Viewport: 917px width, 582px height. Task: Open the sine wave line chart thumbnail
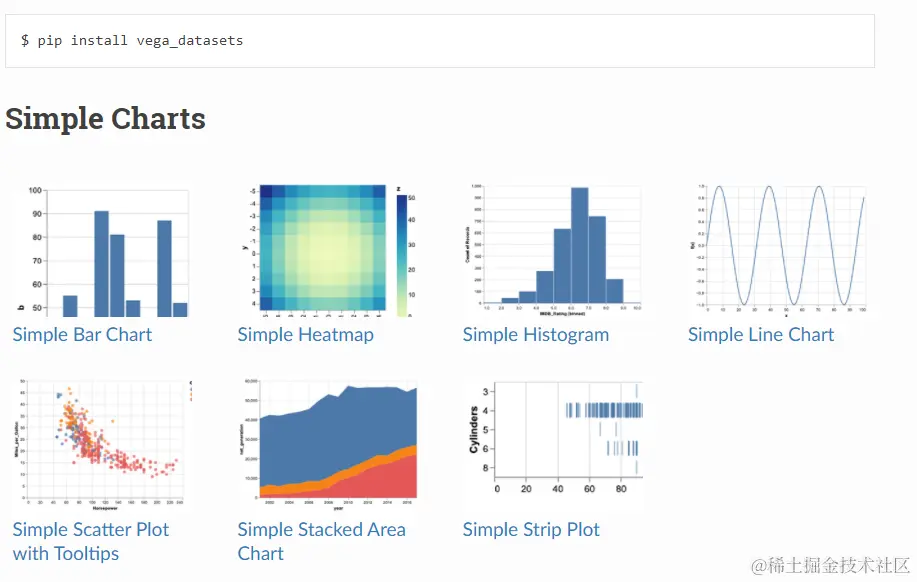pyautogui.click(x=778, y=251)
